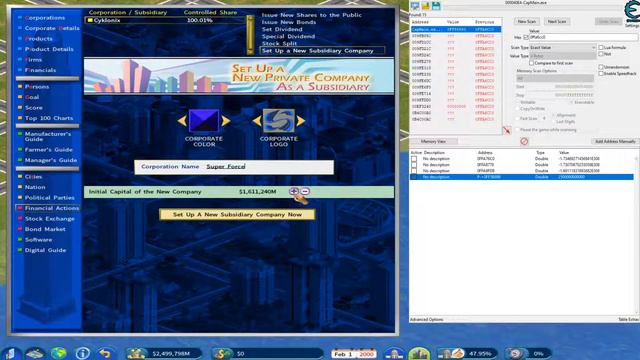
Task: Select previous corporate logo with left arrow
Action: 257,120
